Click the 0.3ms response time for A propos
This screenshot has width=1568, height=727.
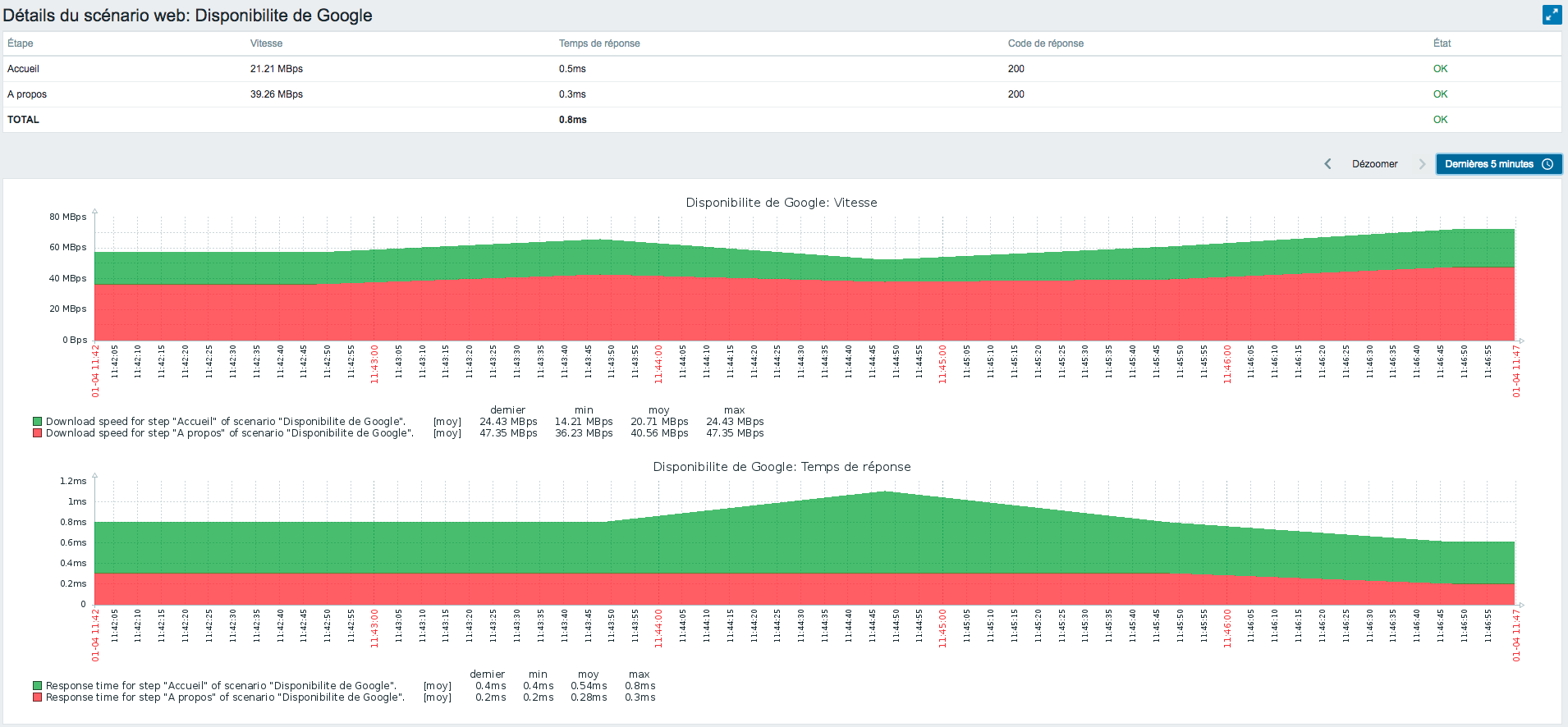[x=572, y=94]
